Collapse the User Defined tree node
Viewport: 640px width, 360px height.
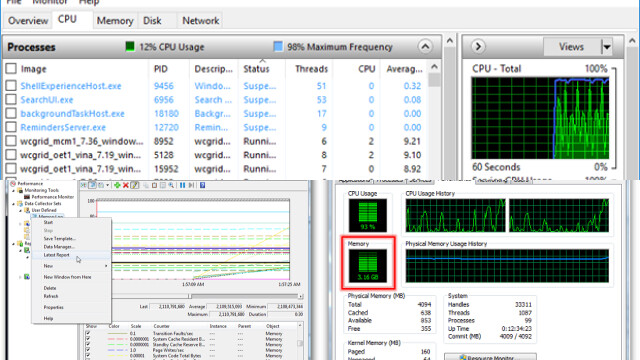pyautogui.click(x=20, y=210)
